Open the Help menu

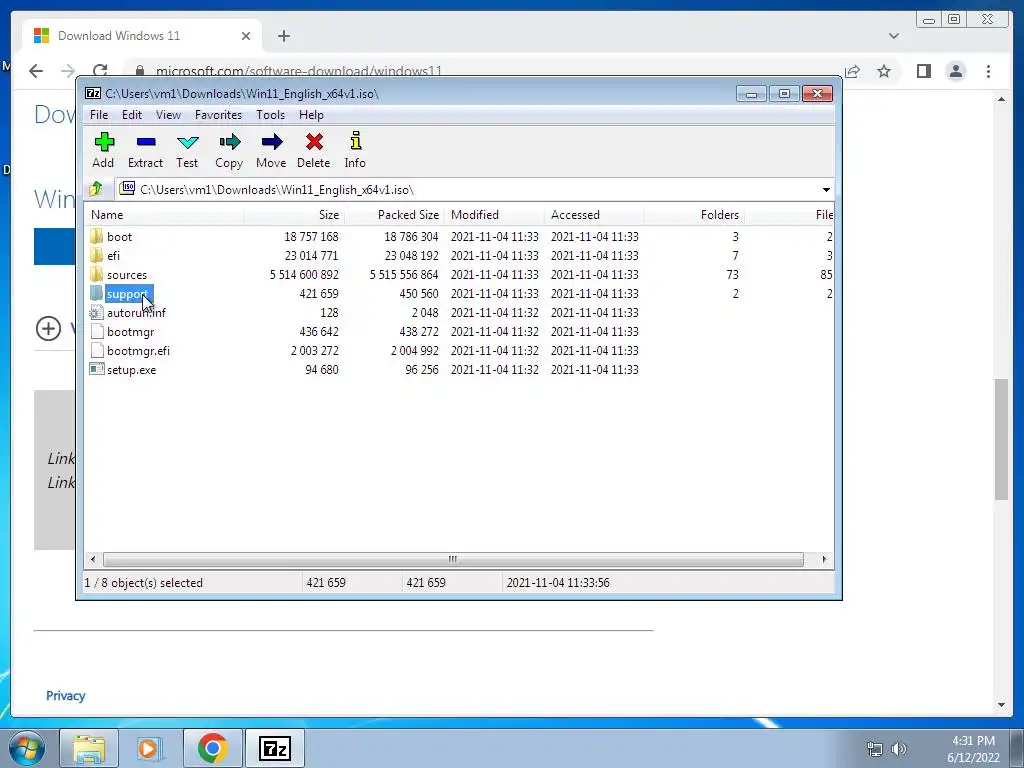312,115
